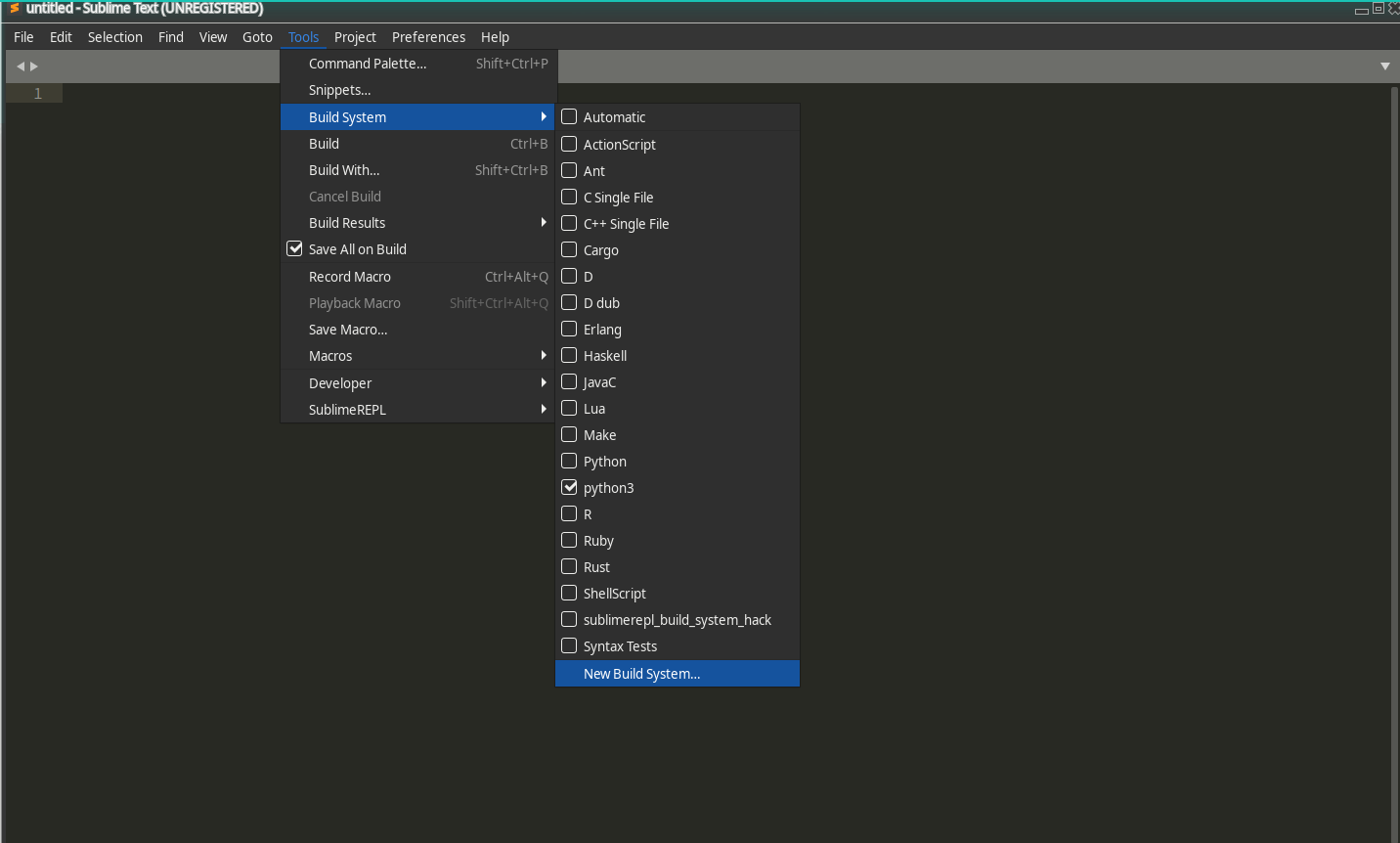Run Build from the Tools menu

(417, 143)
